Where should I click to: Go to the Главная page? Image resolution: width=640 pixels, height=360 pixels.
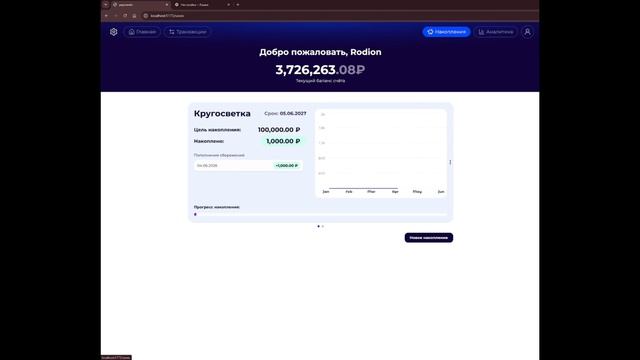tap(142, 32)
